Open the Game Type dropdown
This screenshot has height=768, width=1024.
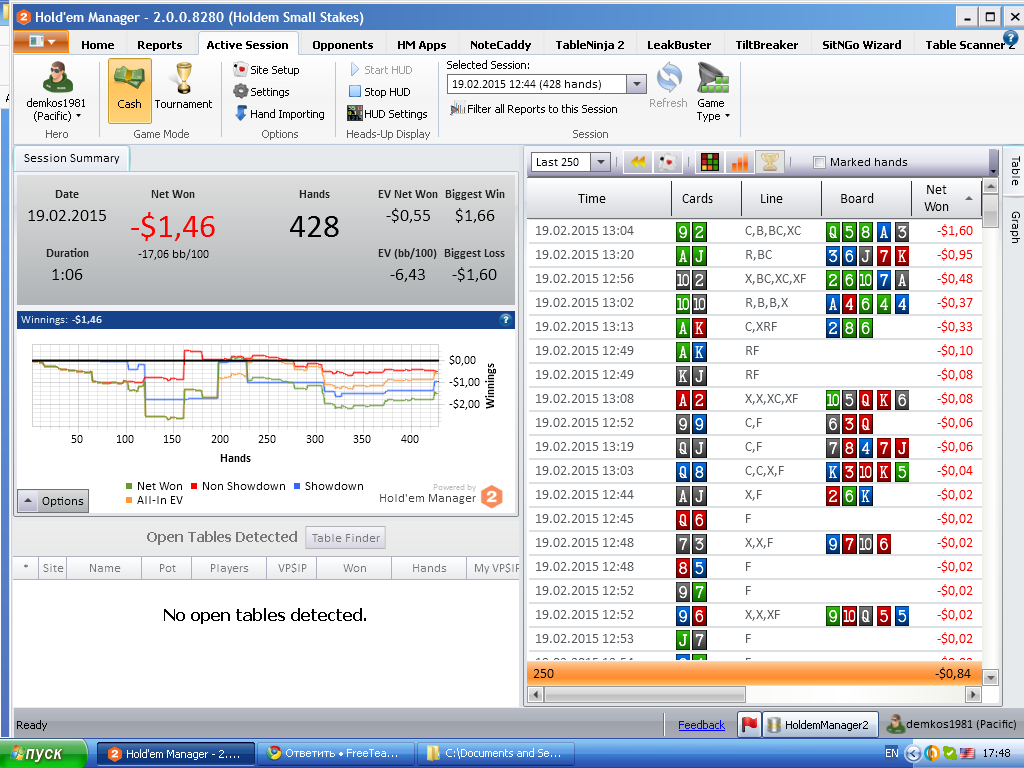click(x=712, y=92)
